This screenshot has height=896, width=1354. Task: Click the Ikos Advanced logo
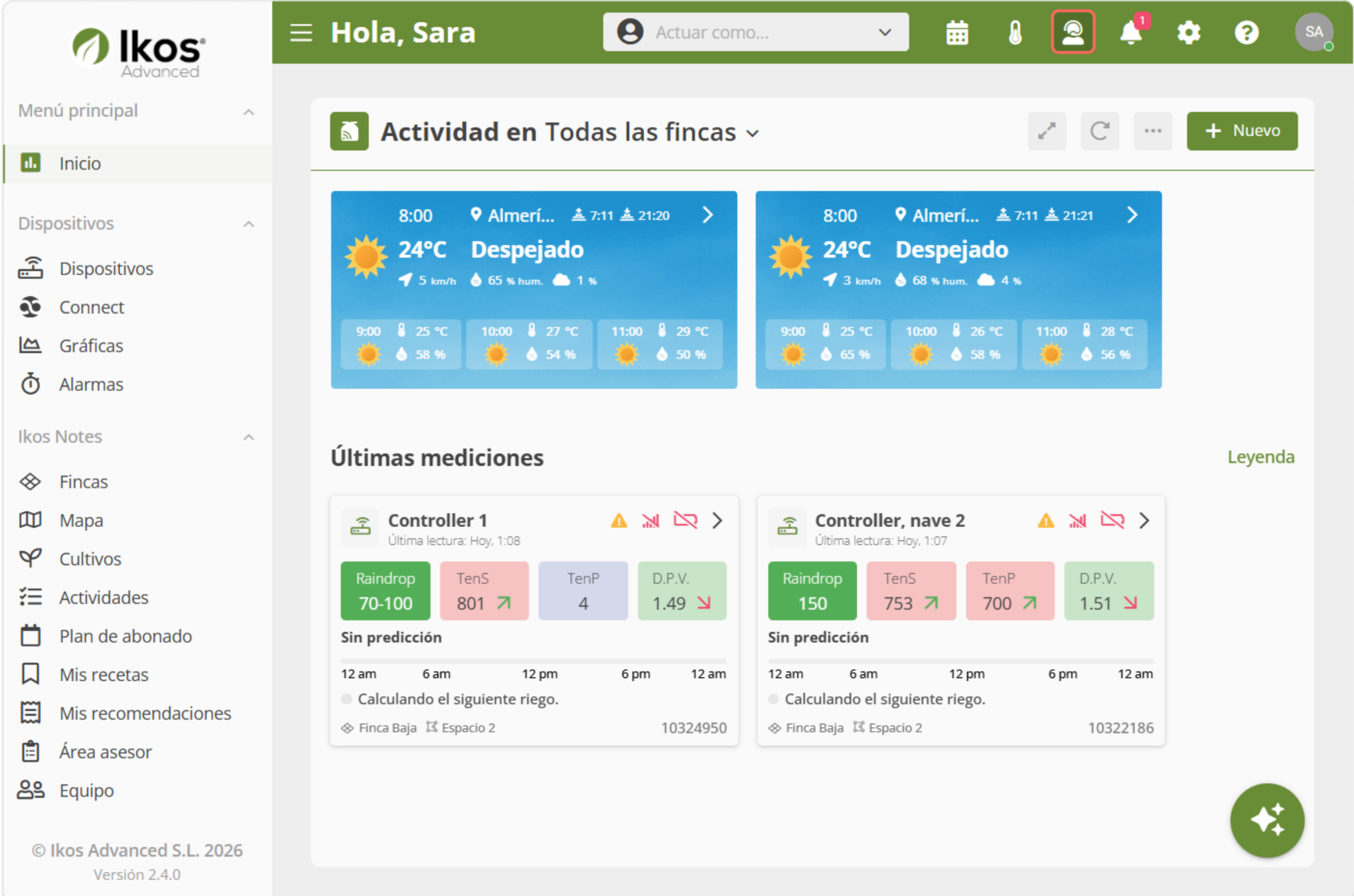pyautogui.click(x=137, y=52)
